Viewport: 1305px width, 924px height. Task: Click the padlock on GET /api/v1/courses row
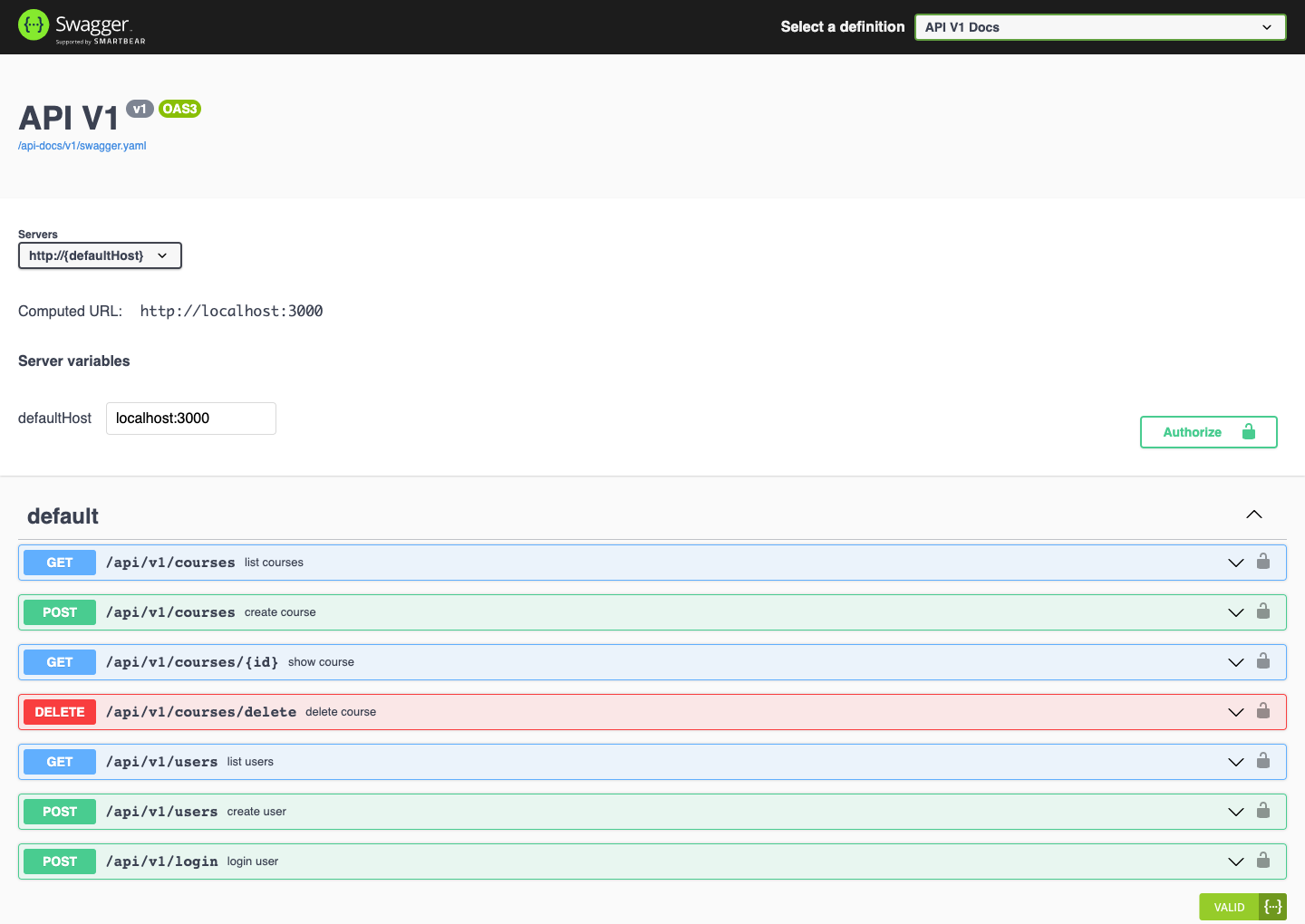point(1263,562)
